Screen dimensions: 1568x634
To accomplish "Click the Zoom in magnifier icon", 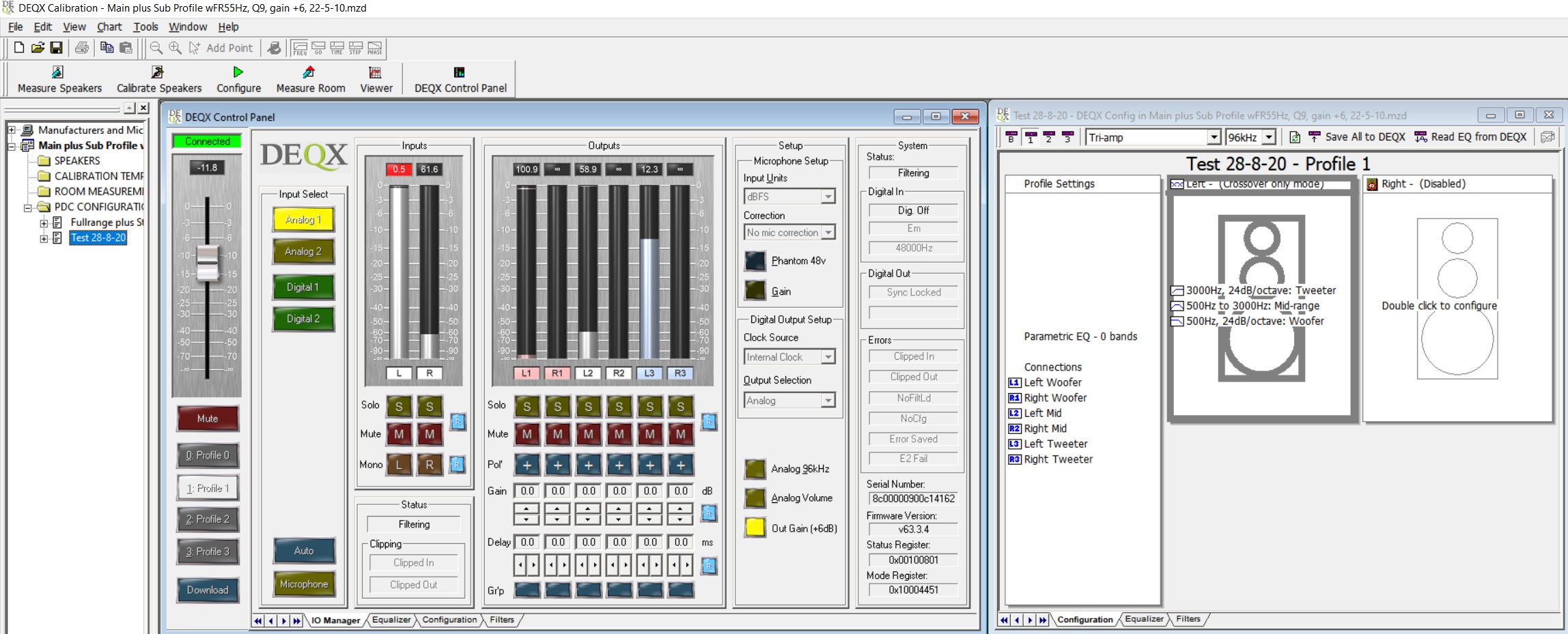I will [x=176, y=48].
